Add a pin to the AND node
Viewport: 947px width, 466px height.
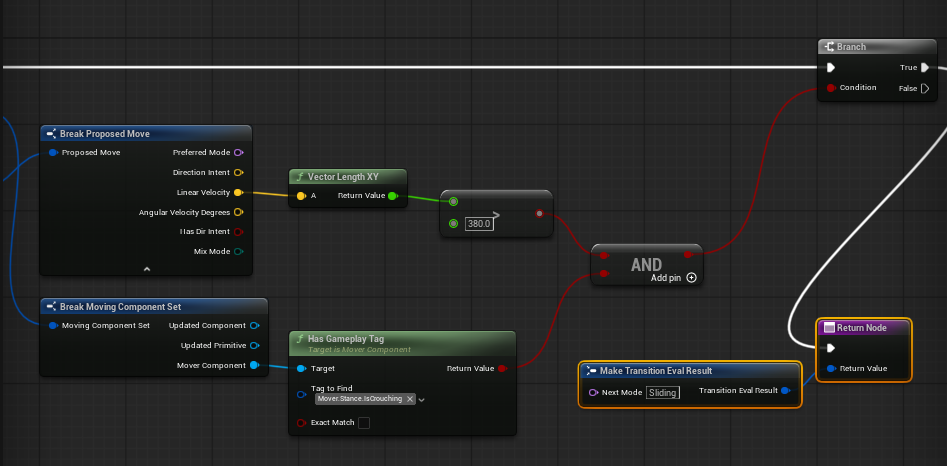coord(692,278)
